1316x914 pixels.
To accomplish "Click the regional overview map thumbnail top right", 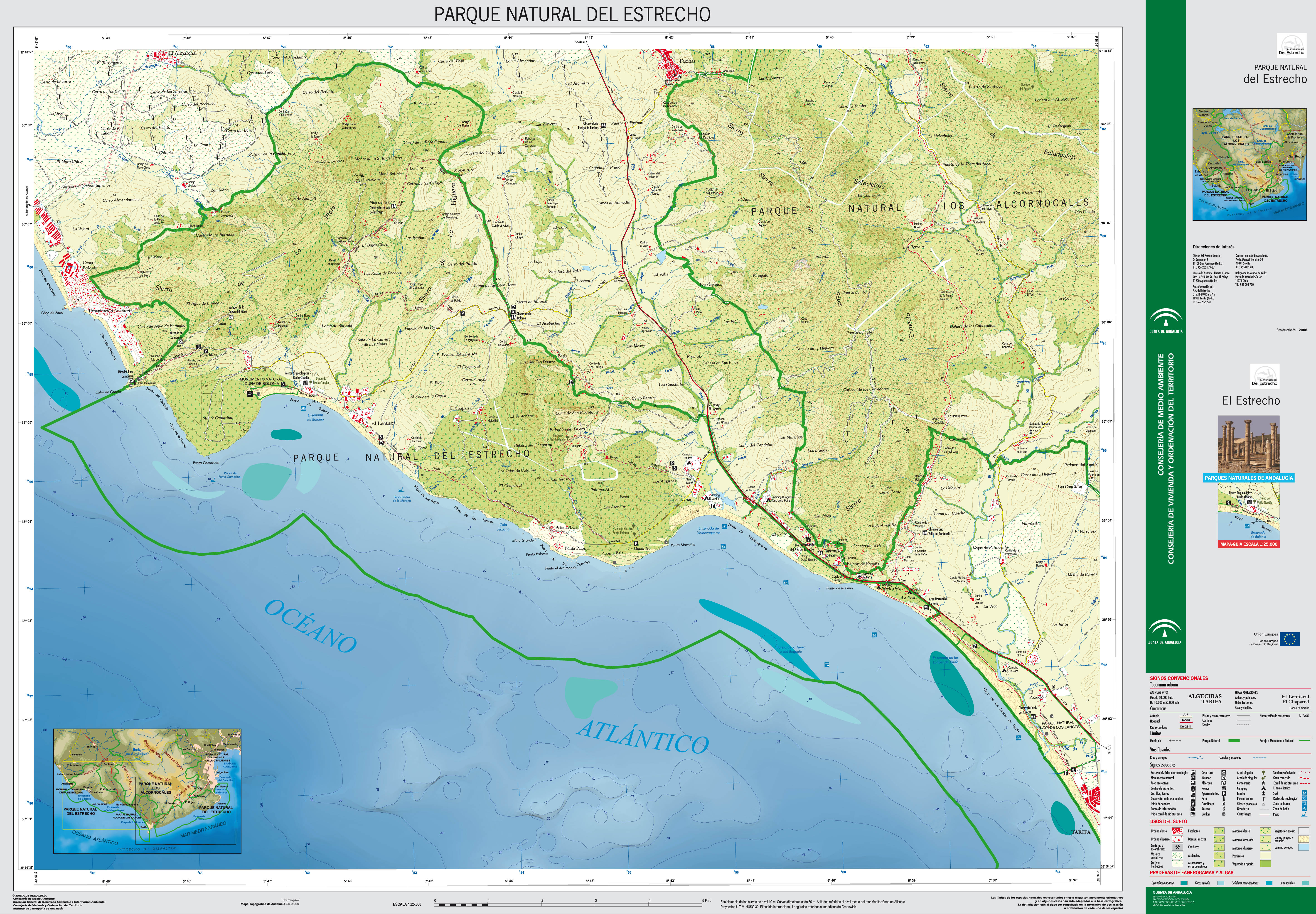I will tap(1250, 164).
